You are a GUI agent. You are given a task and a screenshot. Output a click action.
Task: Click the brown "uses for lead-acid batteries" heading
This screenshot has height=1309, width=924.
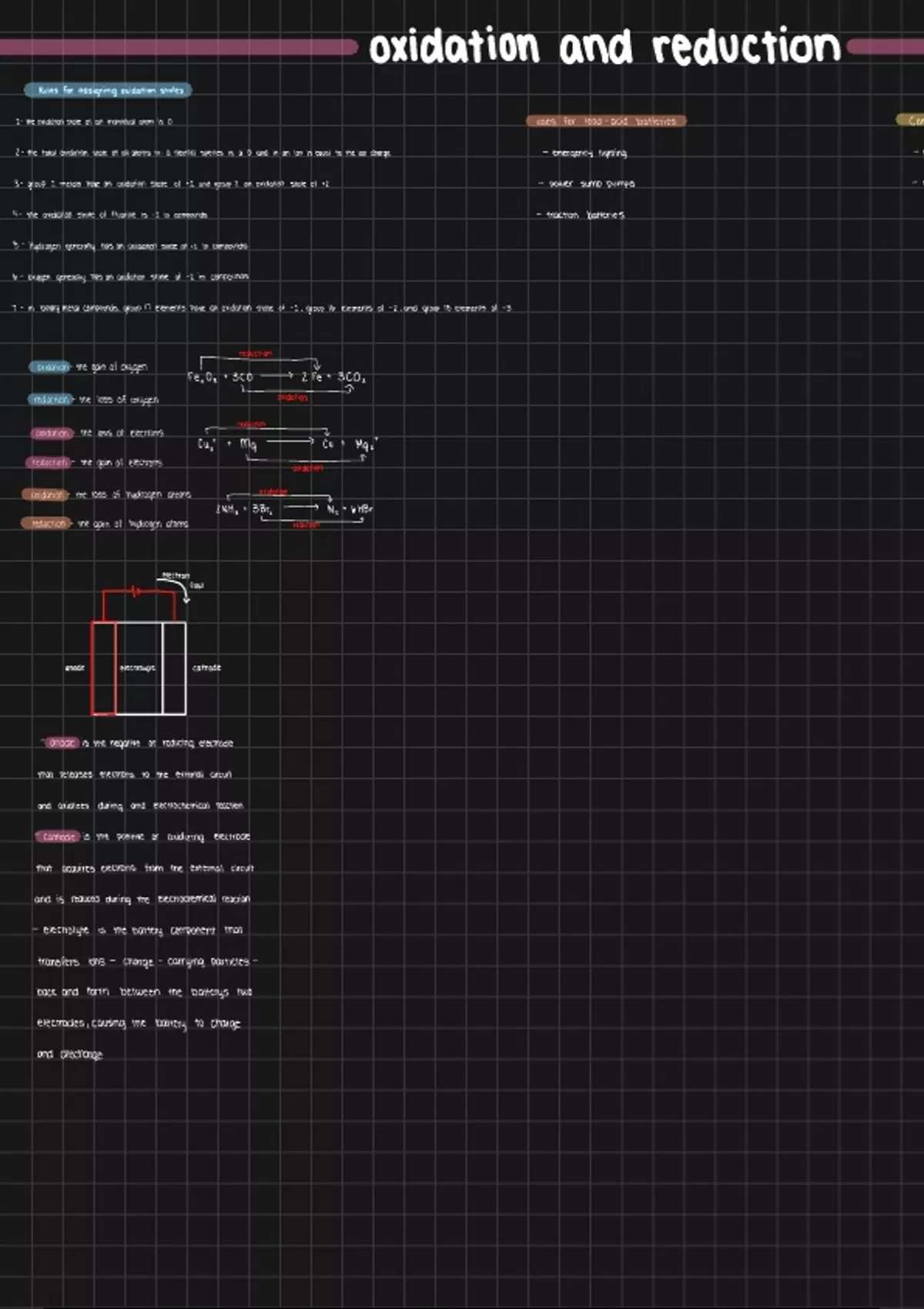coord(606,121)
